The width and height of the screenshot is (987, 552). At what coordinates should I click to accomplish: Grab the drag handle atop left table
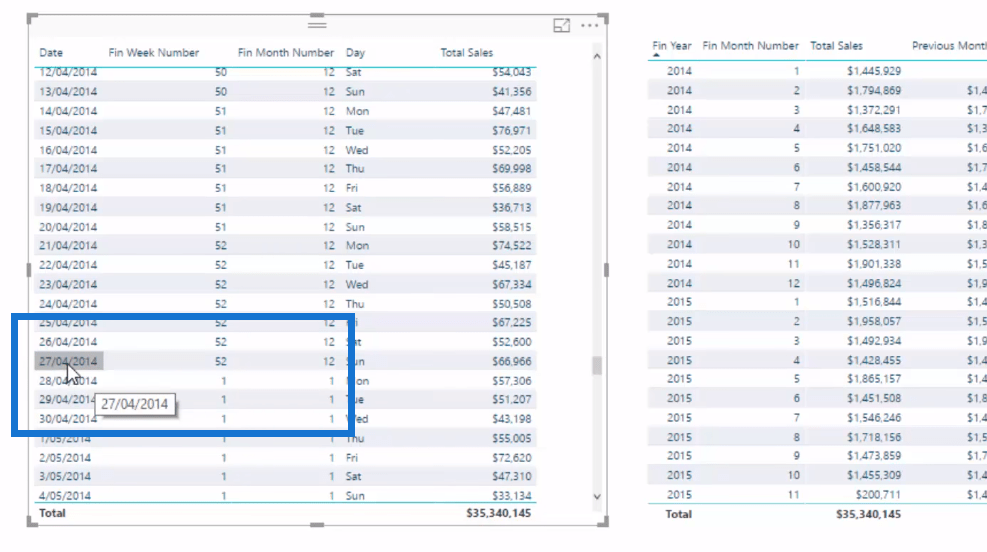317,25
